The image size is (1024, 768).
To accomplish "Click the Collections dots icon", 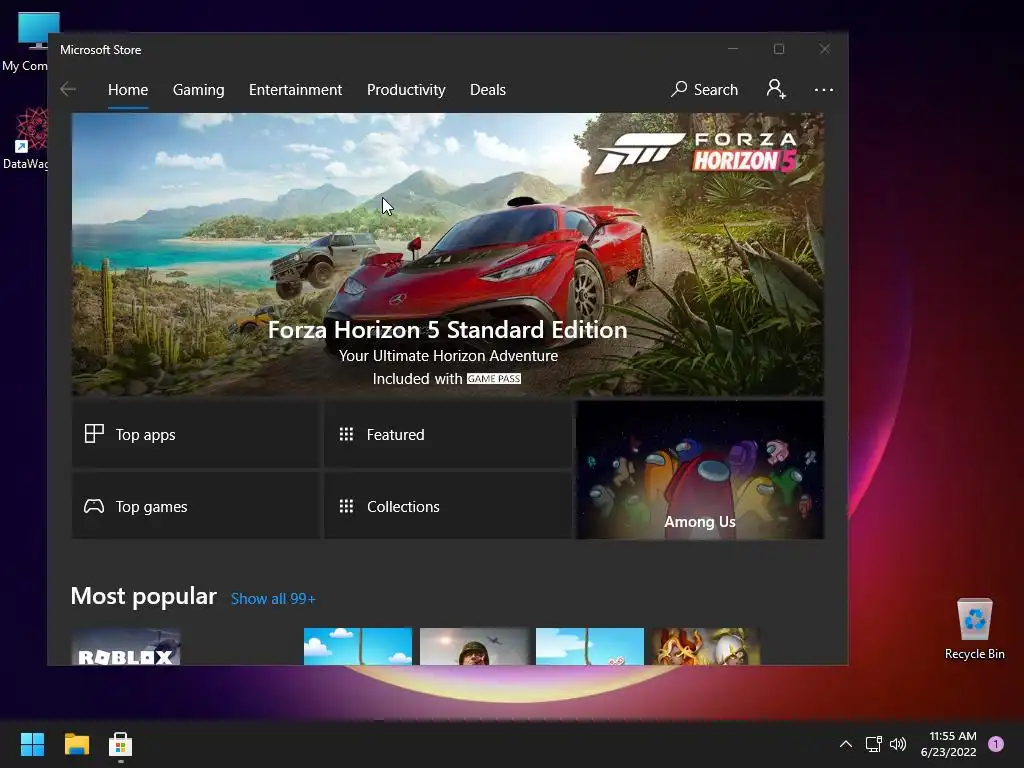I will (x=346, y=506).
